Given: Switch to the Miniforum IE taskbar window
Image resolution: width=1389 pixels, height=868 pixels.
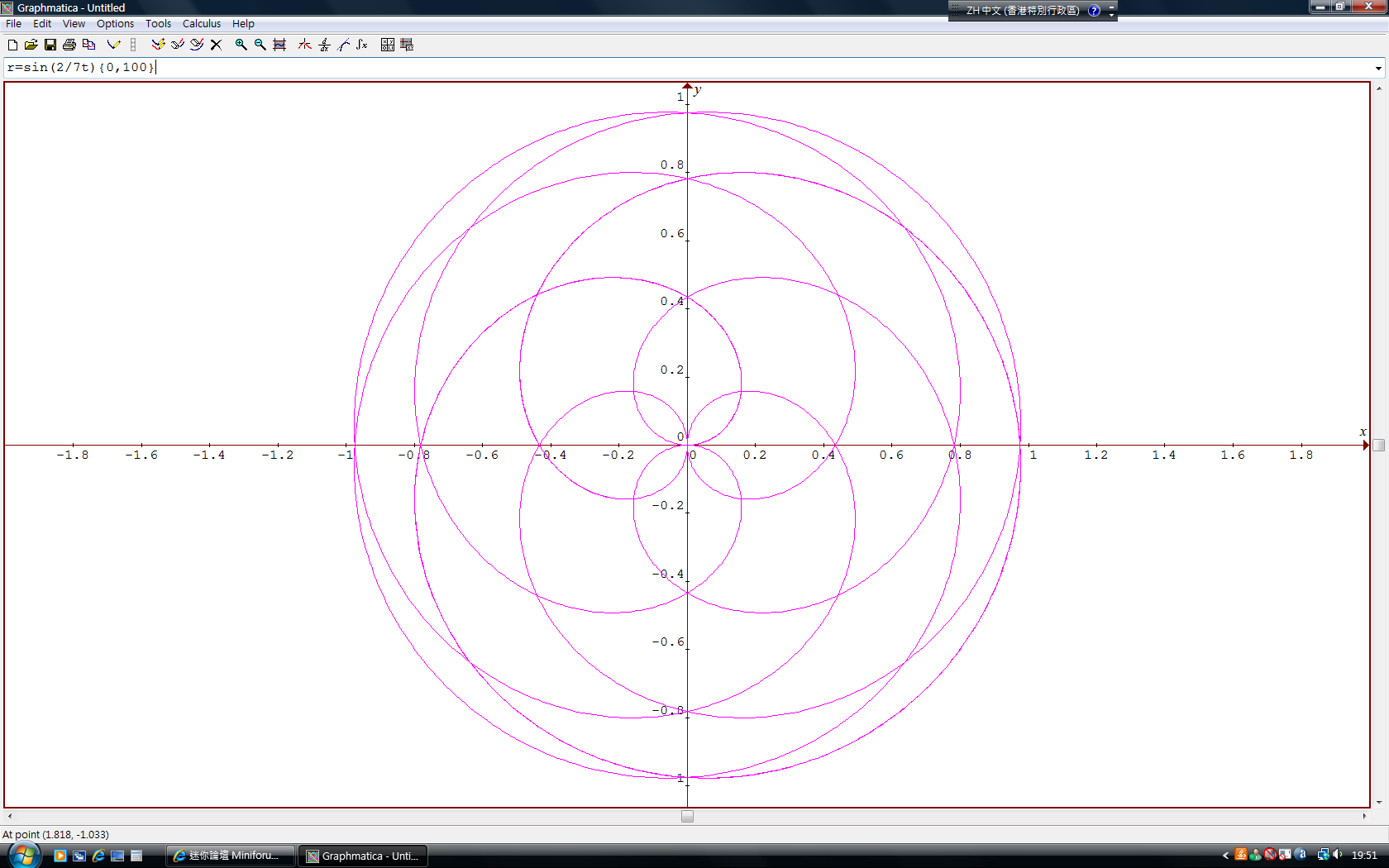Looking at the screenshot, I should [231, 856].
